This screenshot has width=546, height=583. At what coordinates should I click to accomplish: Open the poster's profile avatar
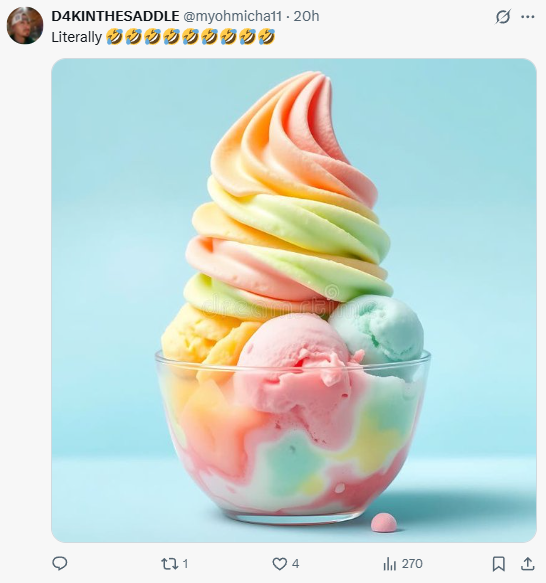tap(25, 25)
